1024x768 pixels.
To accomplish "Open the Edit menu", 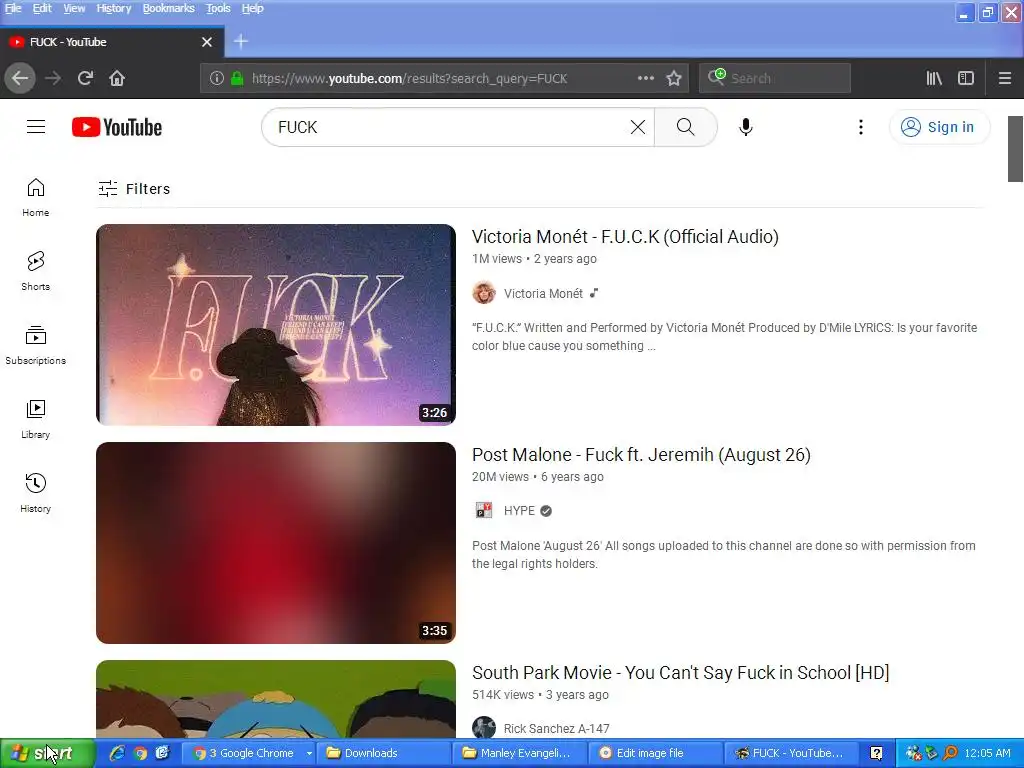I will (42, 8).
